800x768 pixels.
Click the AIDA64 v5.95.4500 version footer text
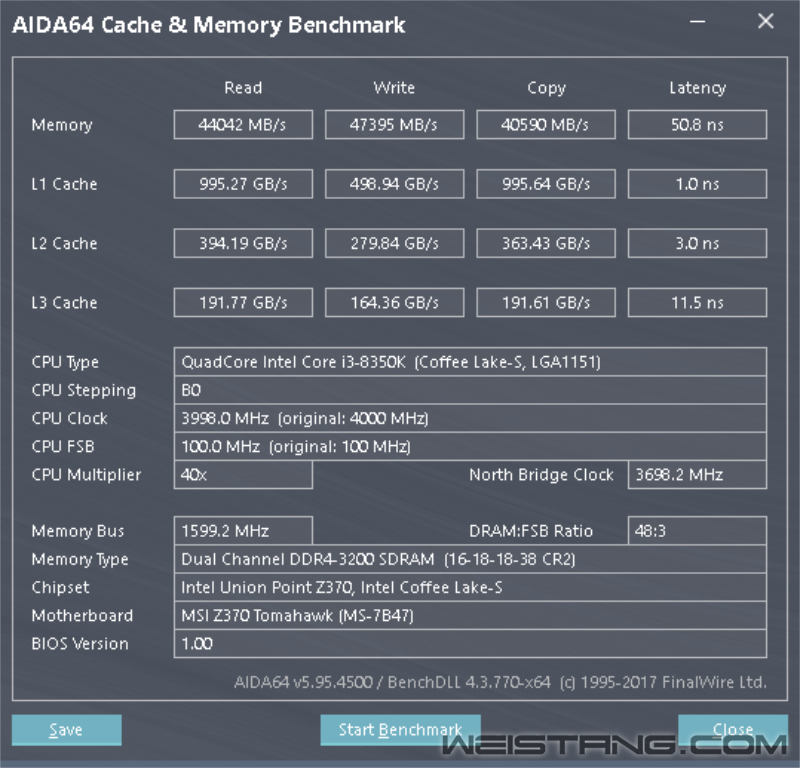pos(500,682)
